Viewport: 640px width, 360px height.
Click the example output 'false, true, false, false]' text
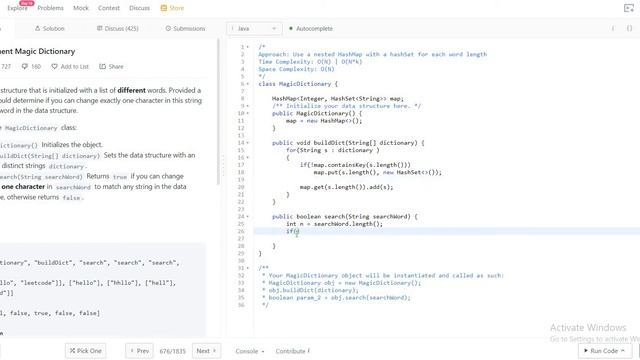55,313
